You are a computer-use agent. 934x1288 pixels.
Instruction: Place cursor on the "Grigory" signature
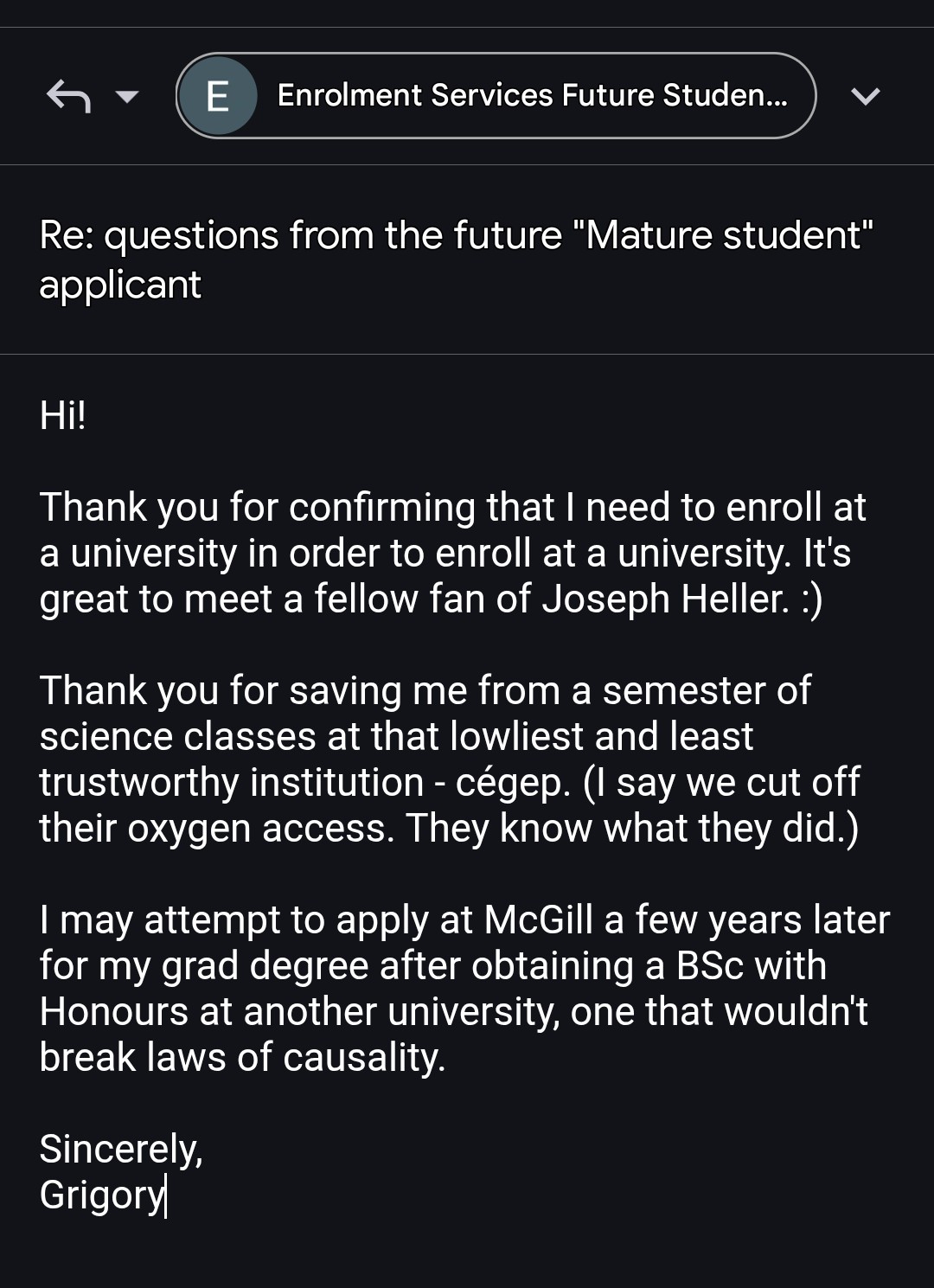point(101,1195)
